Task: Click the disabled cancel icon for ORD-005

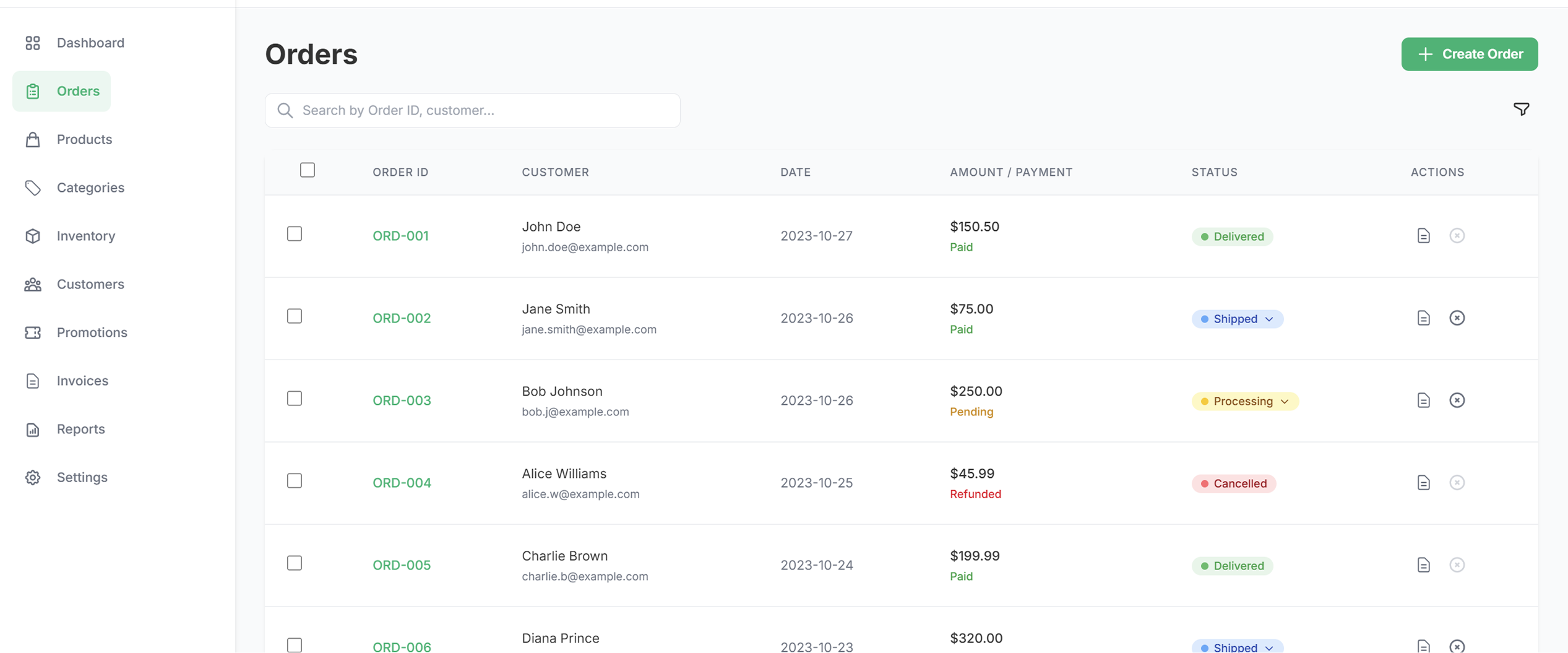Action: click(1457, 565)
